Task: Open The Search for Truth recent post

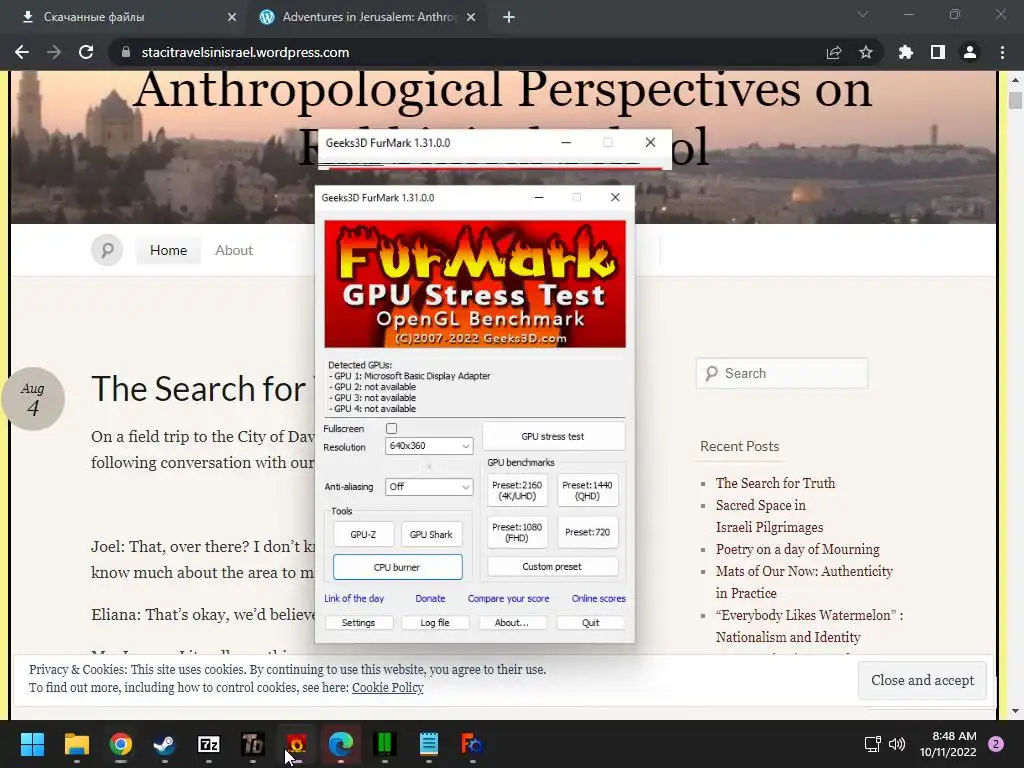Action: (775, 483)
